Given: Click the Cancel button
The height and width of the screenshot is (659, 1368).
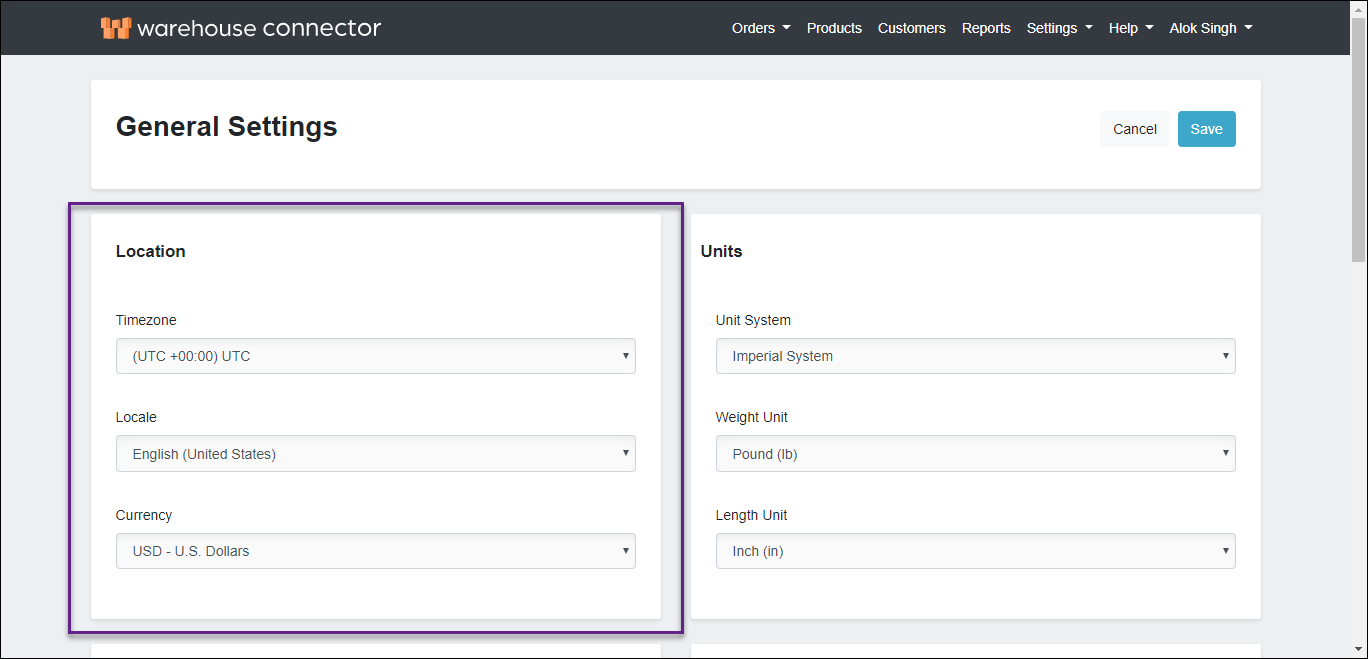Looking at the screenshot, I should click(1134, 129).
